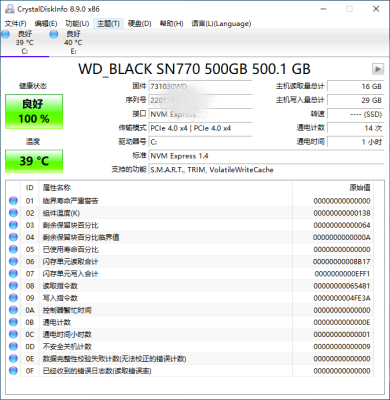Image resolution: width=390 pixels, height=400 pixels.
Task: Click the firmware 固件 value field
Action: point(200,87)
